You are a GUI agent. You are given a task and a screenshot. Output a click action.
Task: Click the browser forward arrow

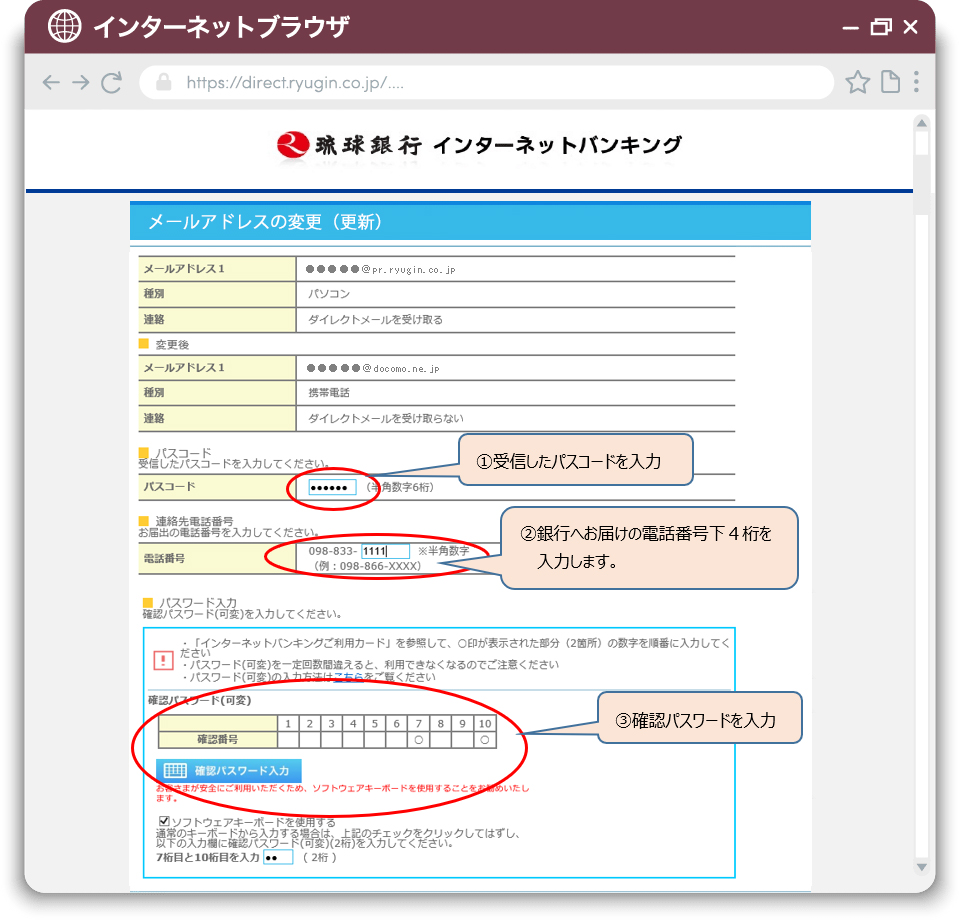pyautogui.click(x=81, y=82)
